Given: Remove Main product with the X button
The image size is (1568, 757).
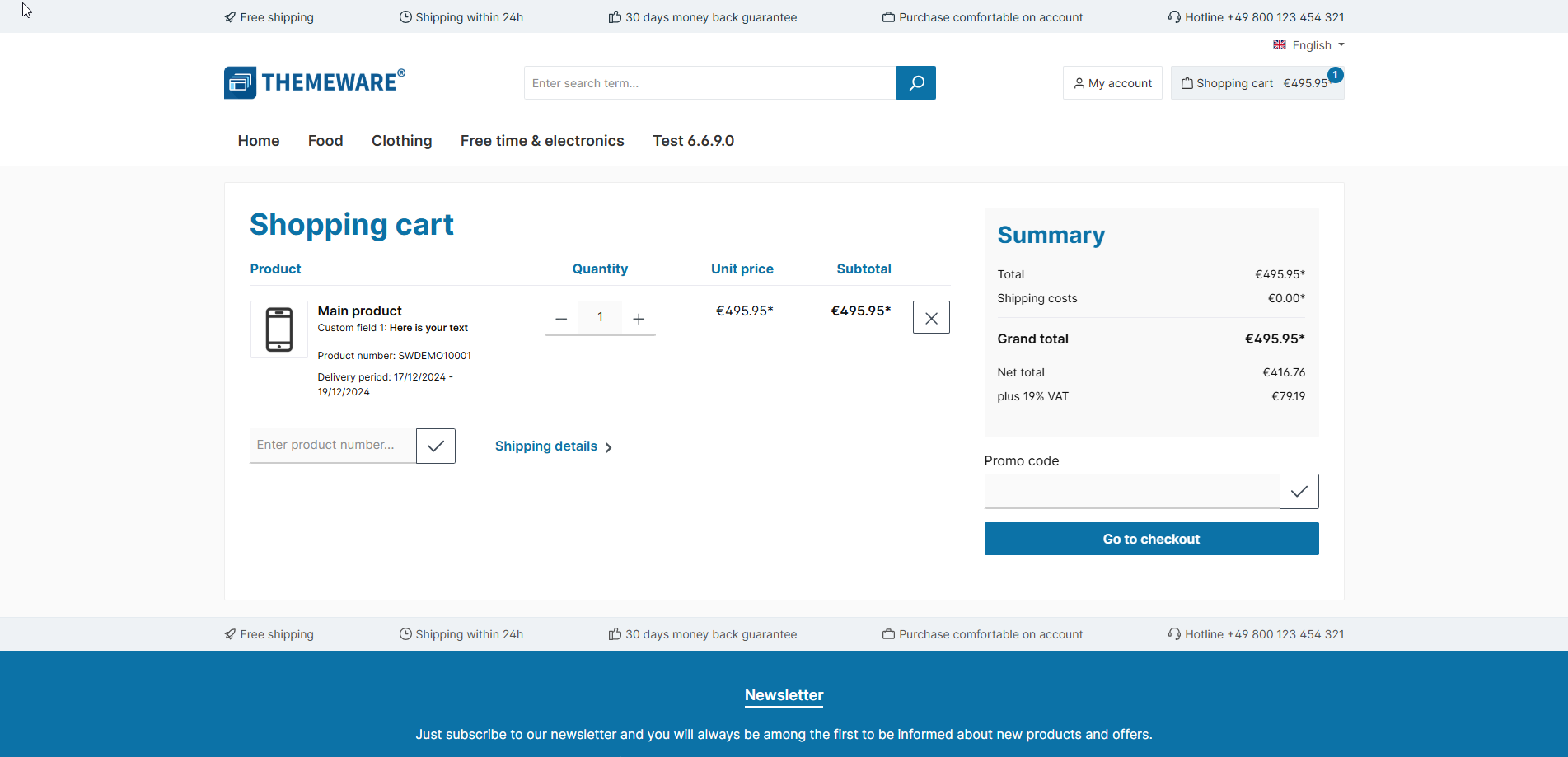Looking at the screenshot, I should coord(931,318).
